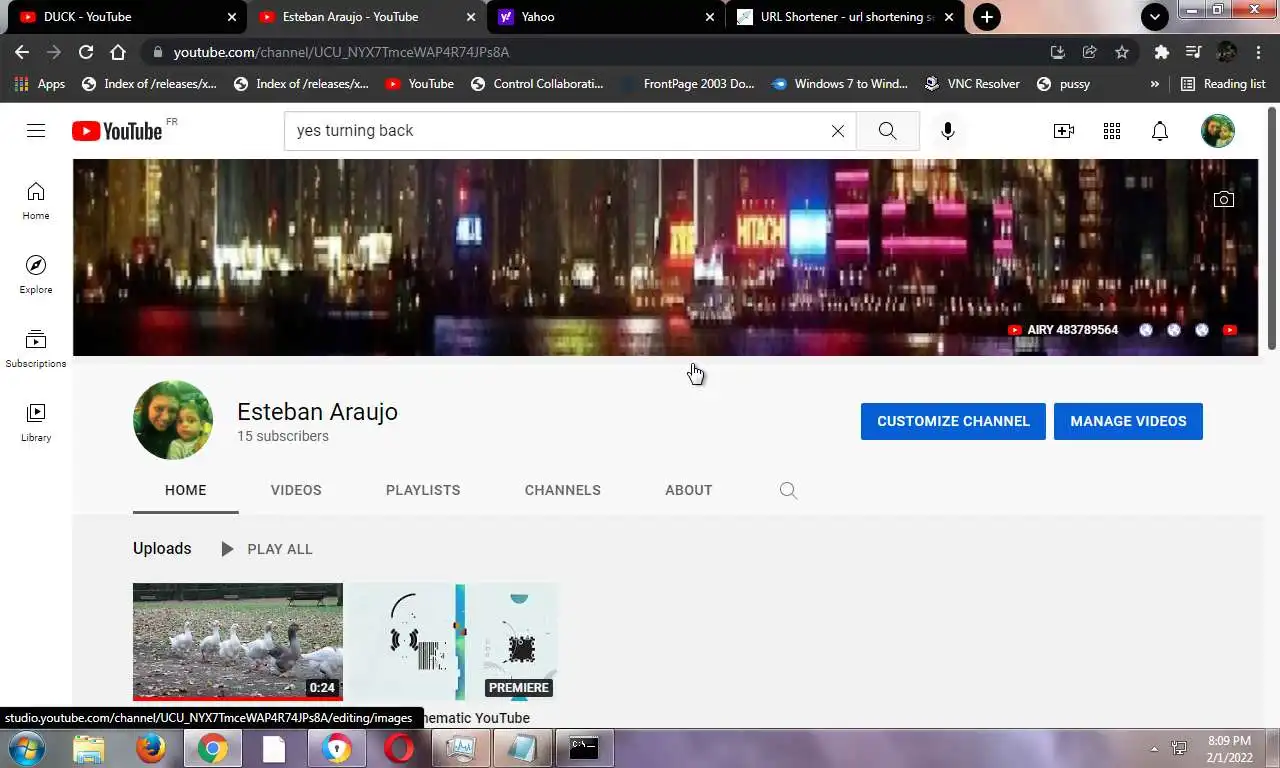Click CUSTOMIZE CHANNEL button
The width and height of the screenshot is (1280, 768).
953,421
